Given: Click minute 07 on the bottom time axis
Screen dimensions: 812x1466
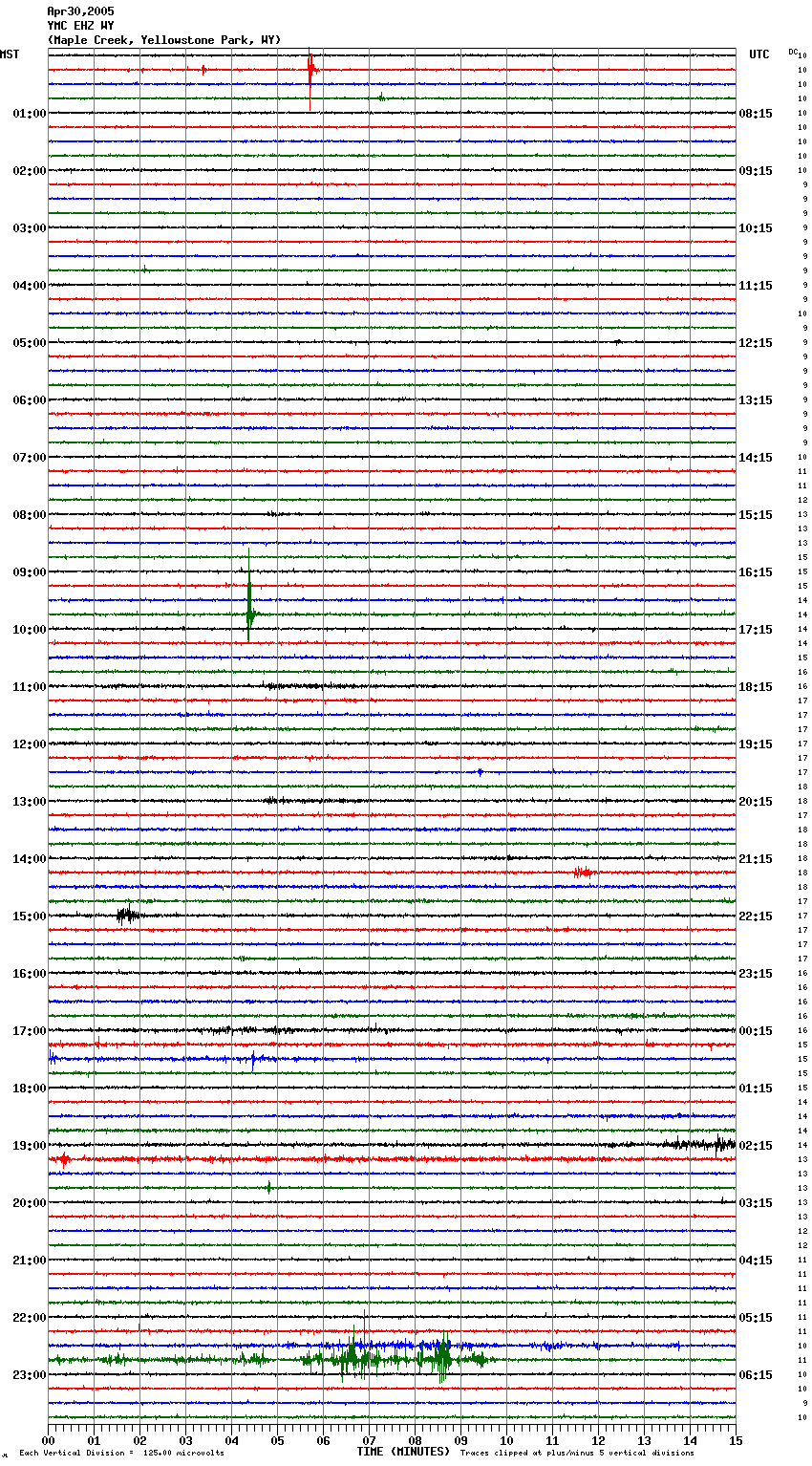Looking at the screenshot, I should click(369, 1440).
